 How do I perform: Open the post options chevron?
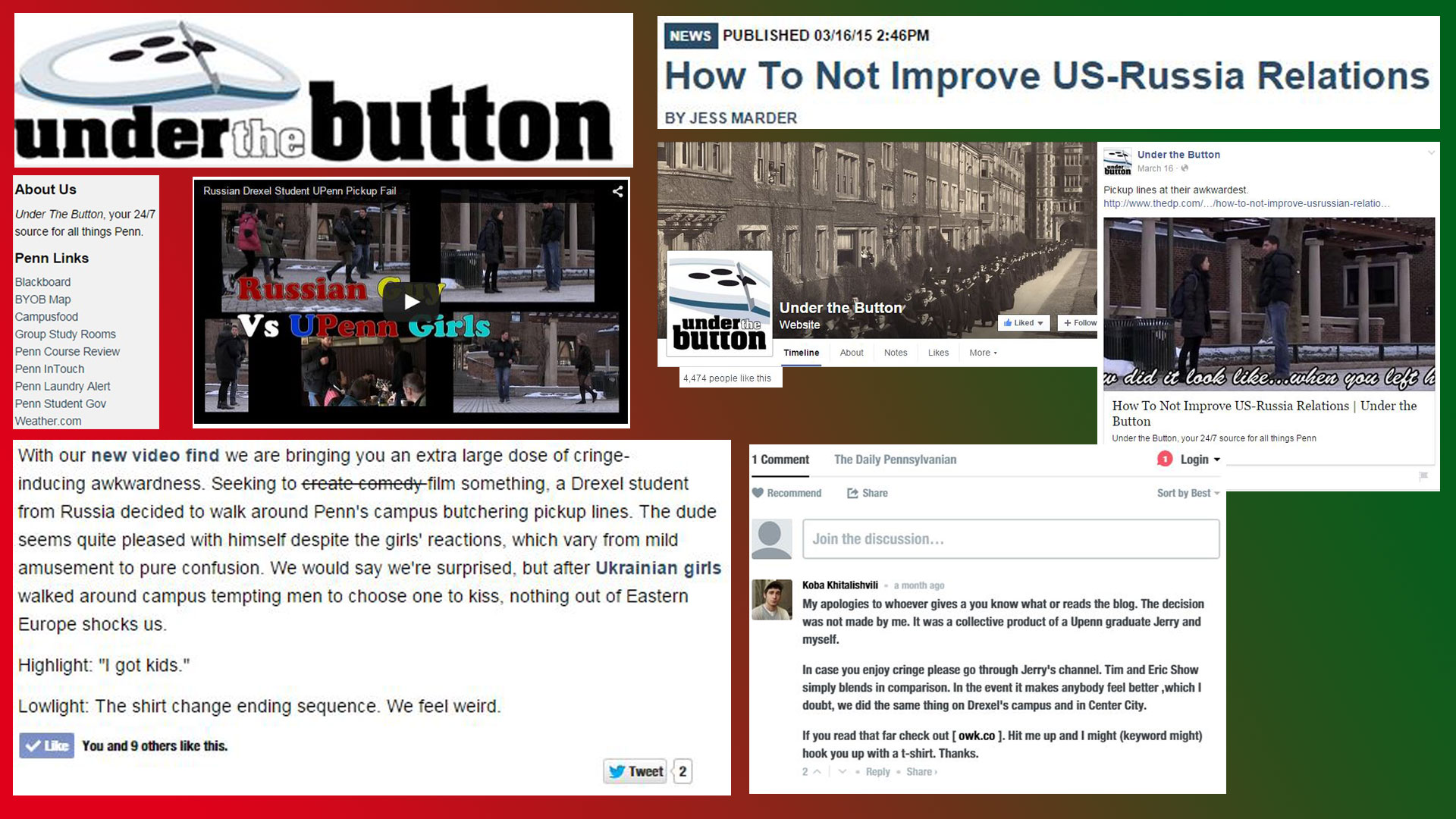coord(1431,153)
